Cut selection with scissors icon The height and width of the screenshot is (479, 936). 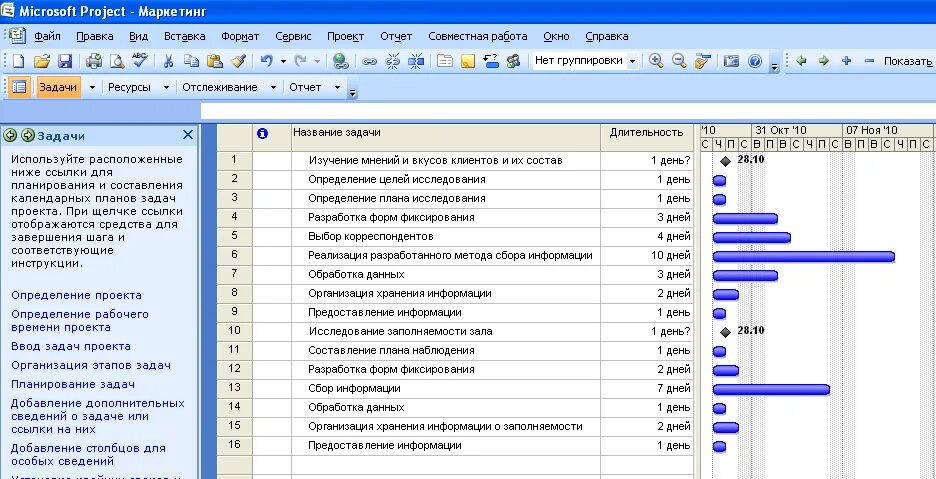point(168,61)
